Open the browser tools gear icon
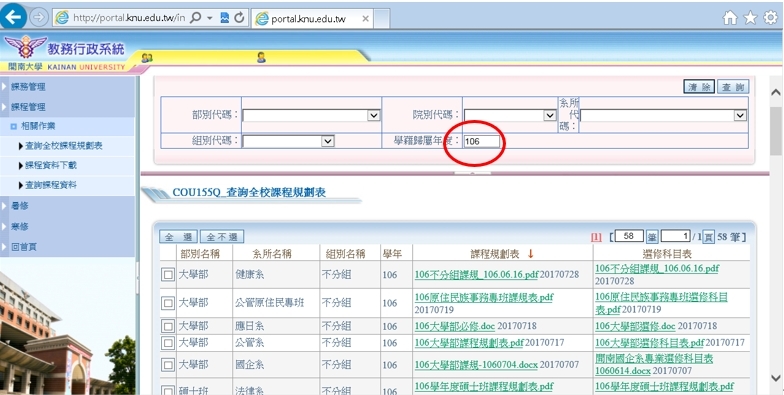Viewport: 784px width, 395px height. coord(770,18)
